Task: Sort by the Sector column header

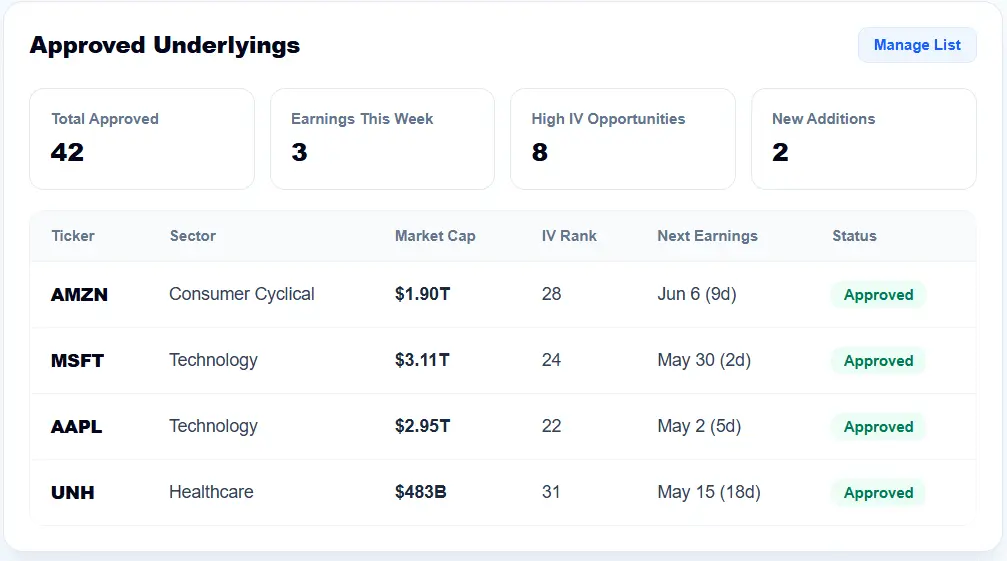Action: [193, 236]
